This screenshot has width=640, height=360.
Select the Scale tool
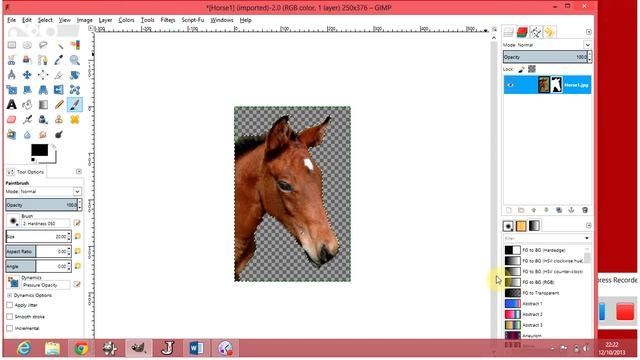11,90
